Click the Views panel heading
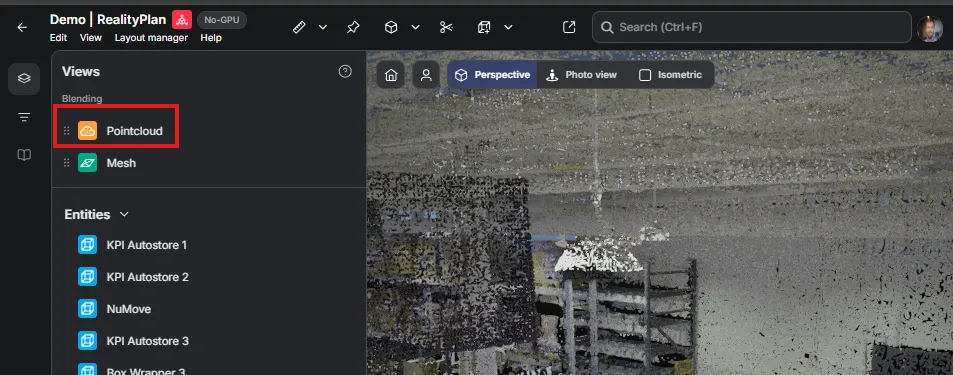953x375 pixels. pyautogui.click(x=81, y=72)
